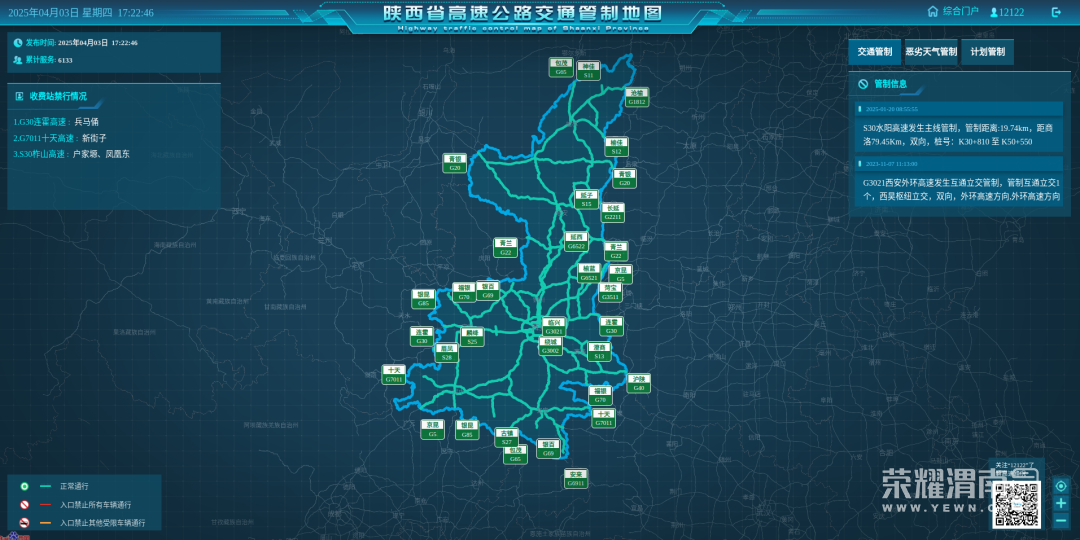
Task: Toggle 入口禁止其他受限车辆通行 legend entry
Action: click(24, 522)
